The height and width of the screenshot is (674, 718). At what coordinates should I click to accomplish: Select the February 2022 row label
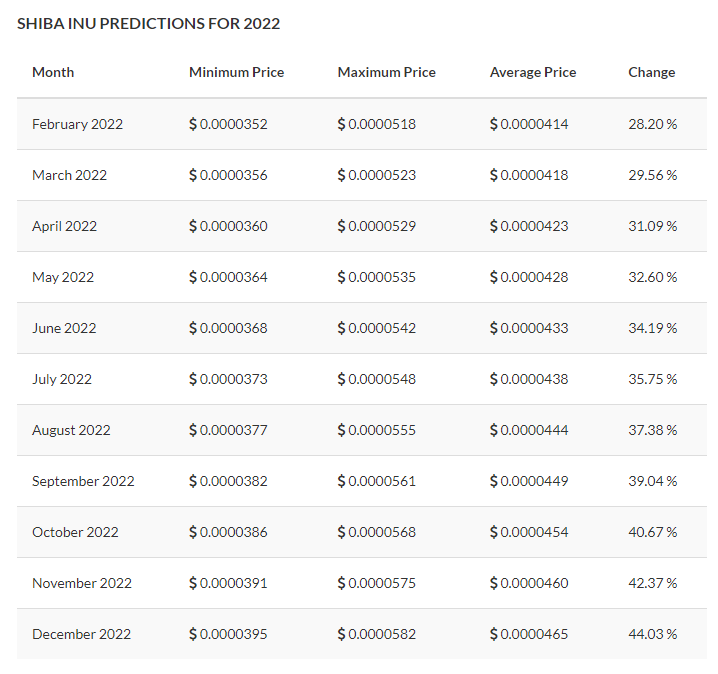coord(77,124)
